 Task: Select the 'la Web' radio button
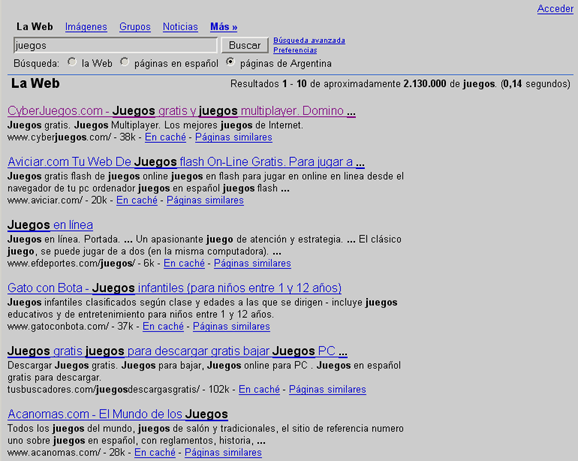(72, 62)
